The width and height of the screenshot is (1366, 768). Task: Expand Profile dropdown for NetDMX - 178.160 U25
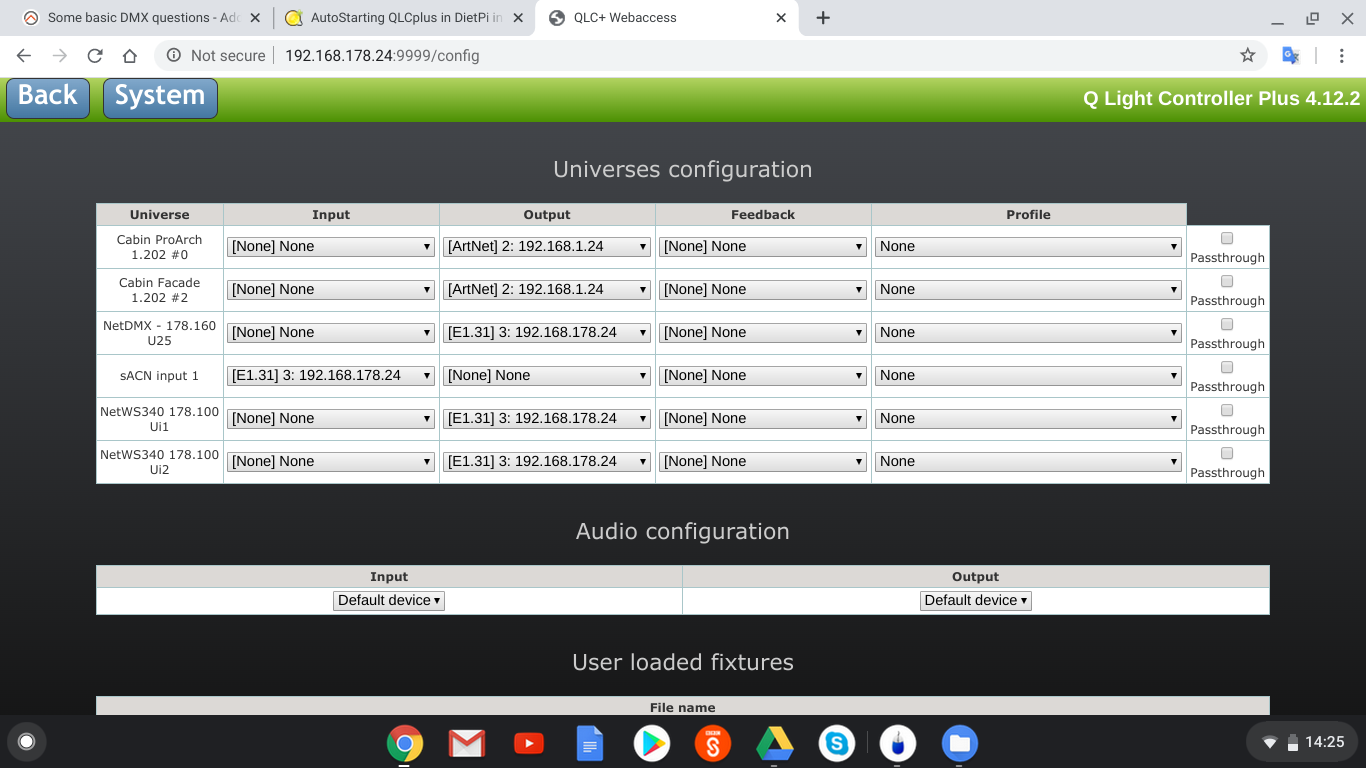tap(1029, 333)
